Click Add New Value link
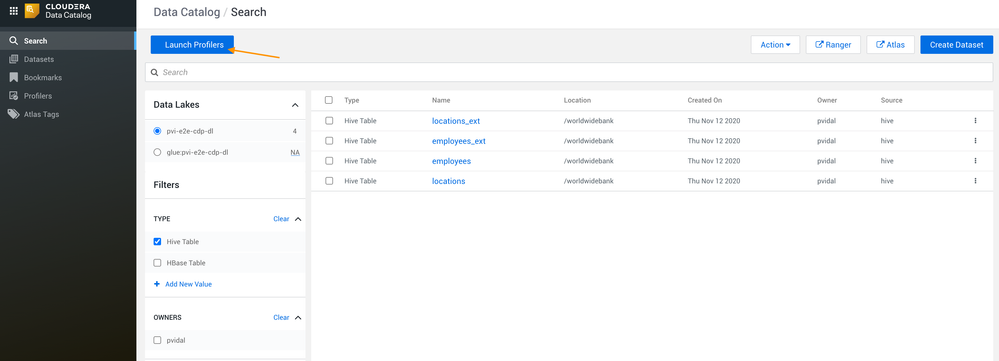 (x=183, y=284)
